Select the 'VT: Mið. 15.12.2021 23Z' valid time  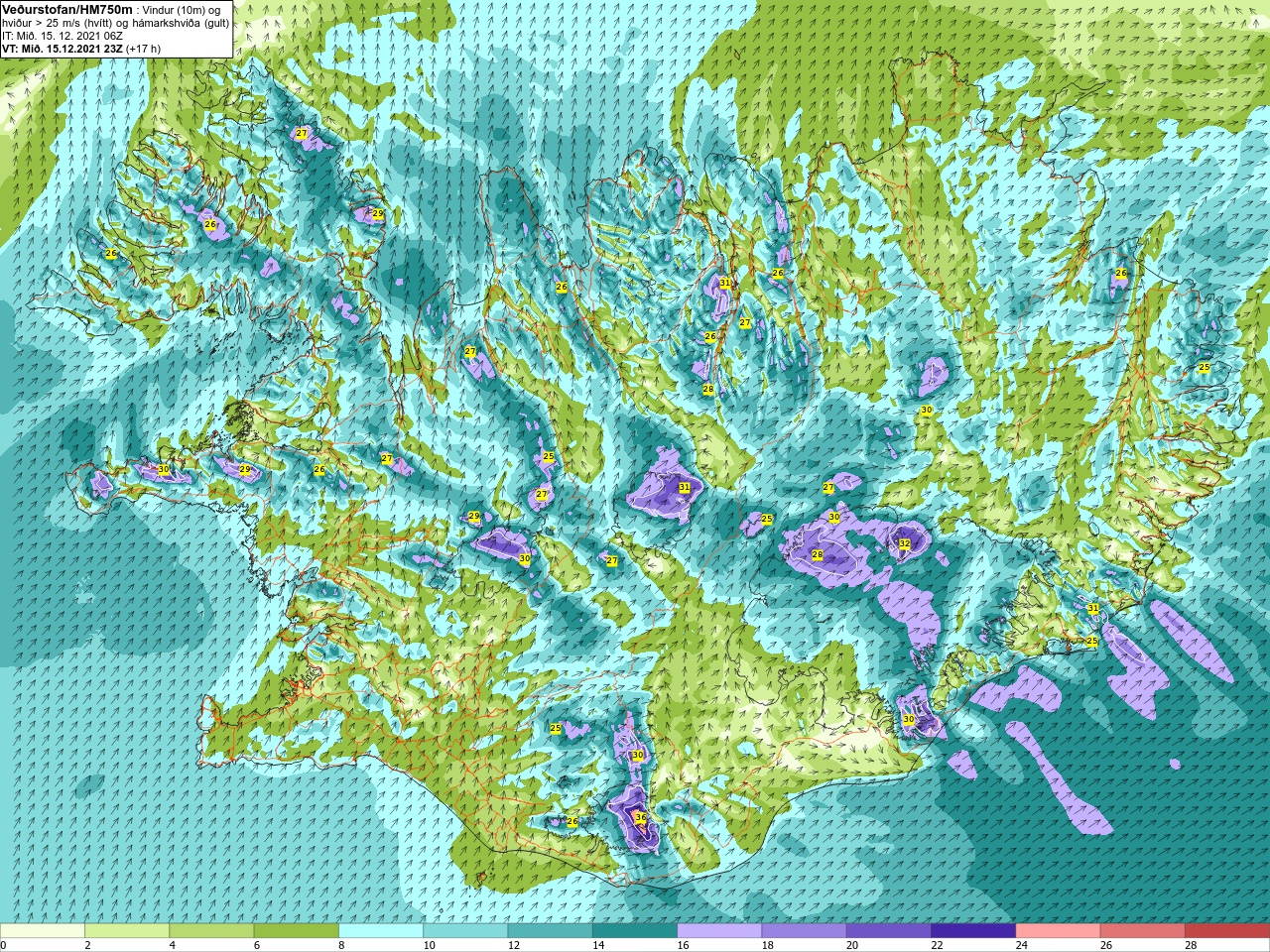[x=62, y=49]
